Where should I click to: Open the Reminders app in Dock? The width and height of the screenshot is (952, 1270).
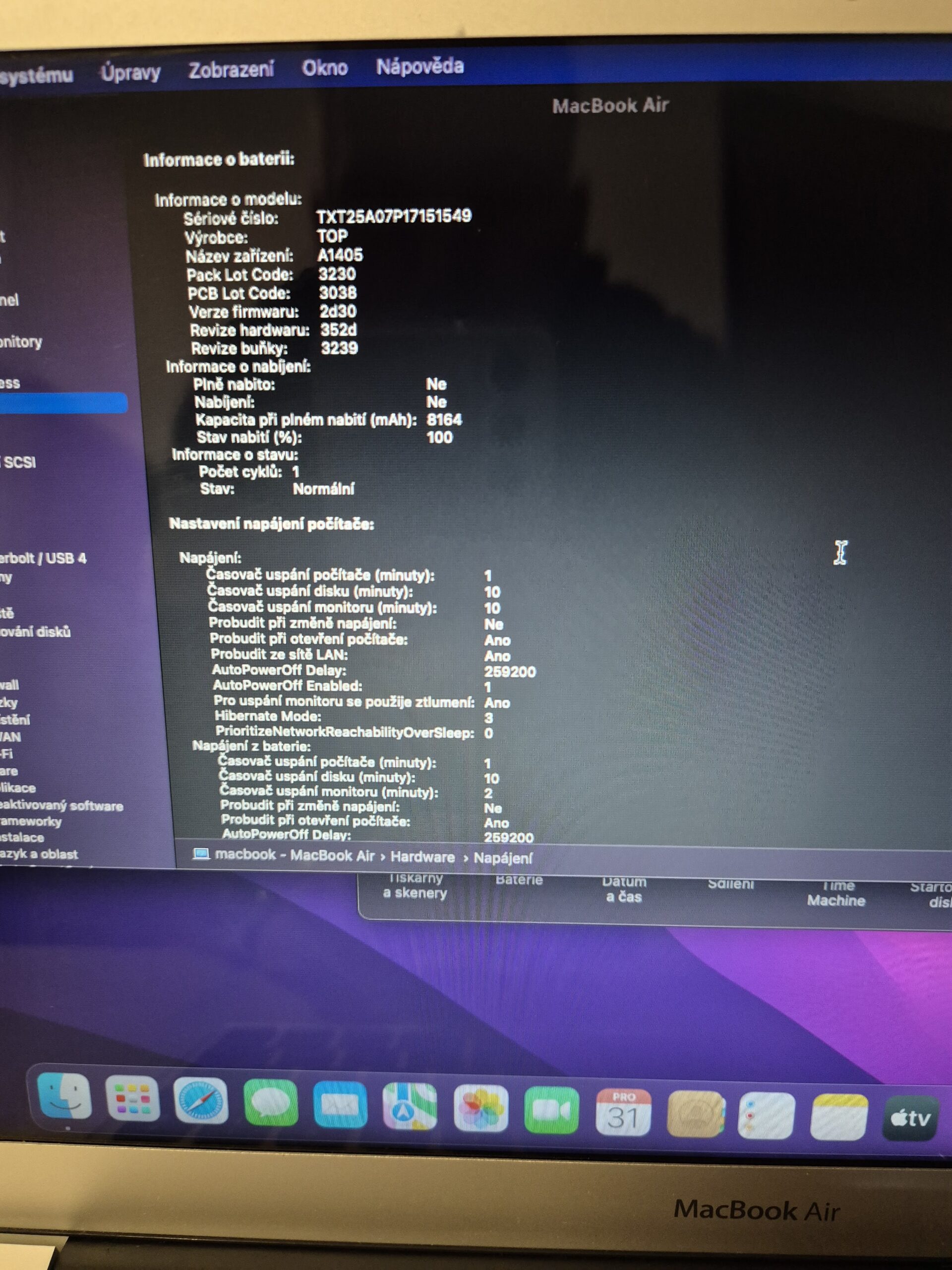coord(766,1116)
